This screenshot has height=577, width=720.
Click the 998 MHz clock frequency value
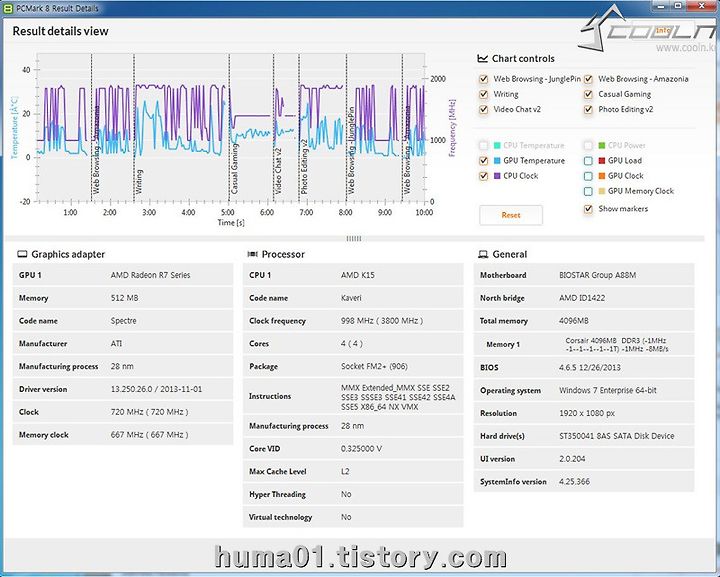tap(382, 321)
